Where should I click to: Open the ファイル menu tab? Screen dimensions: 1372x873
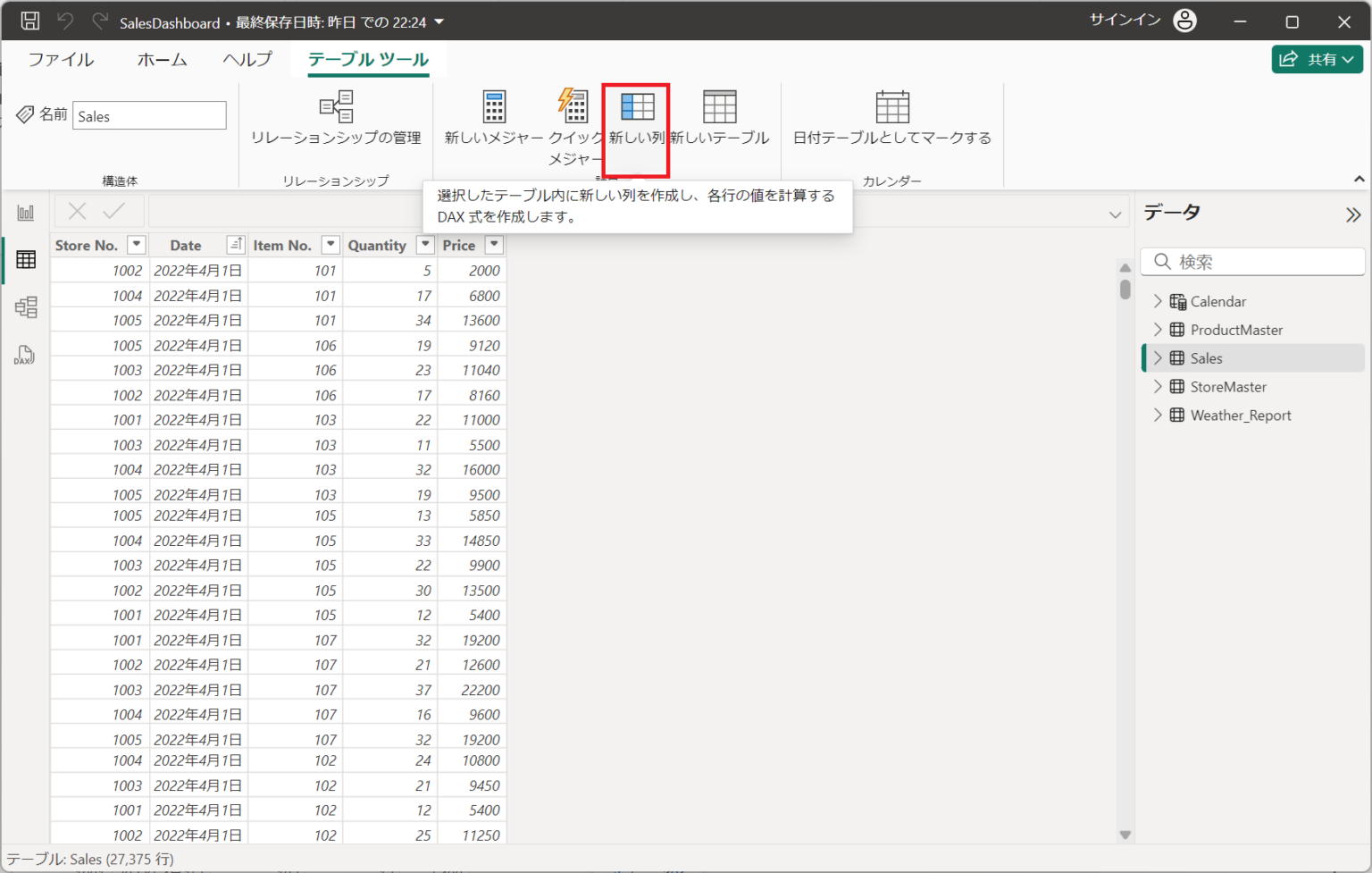coord(61,60)
